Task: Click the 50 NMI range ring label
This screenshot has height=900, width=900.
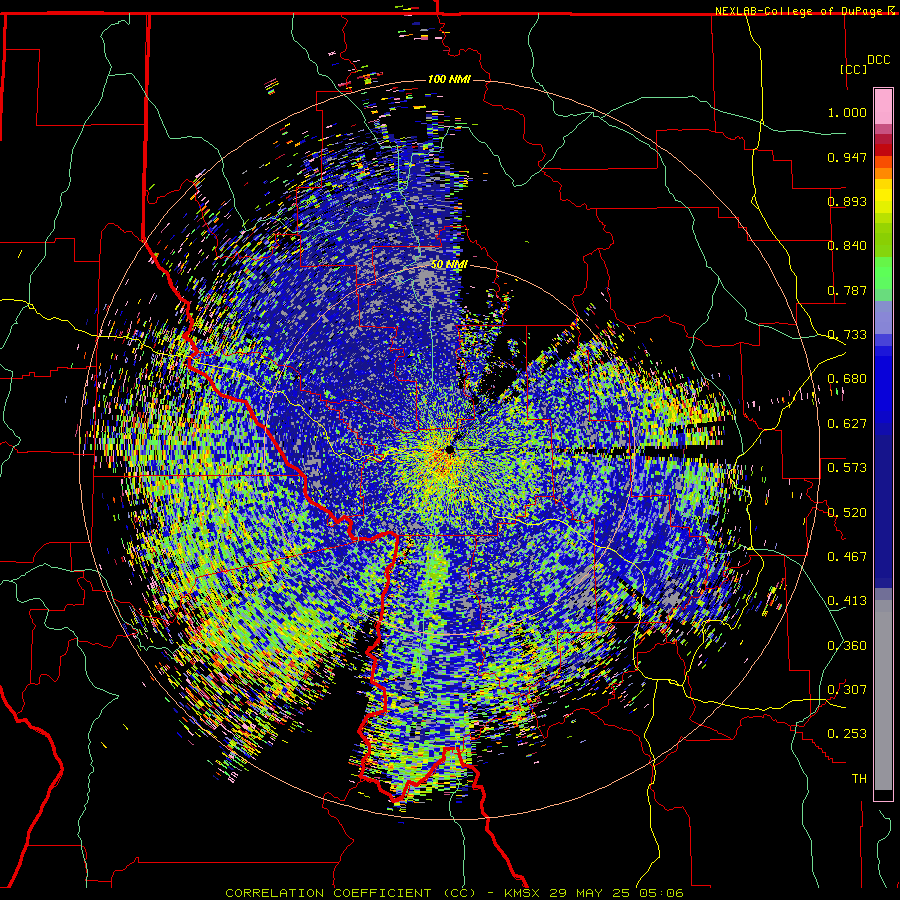Action: 449,265
